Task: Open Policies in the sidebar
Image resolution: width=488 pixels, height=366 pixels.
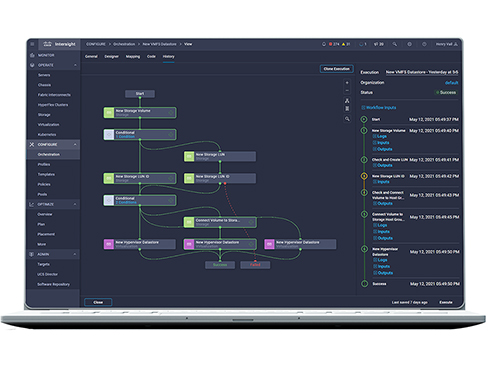Action: (x=44, y=184)
